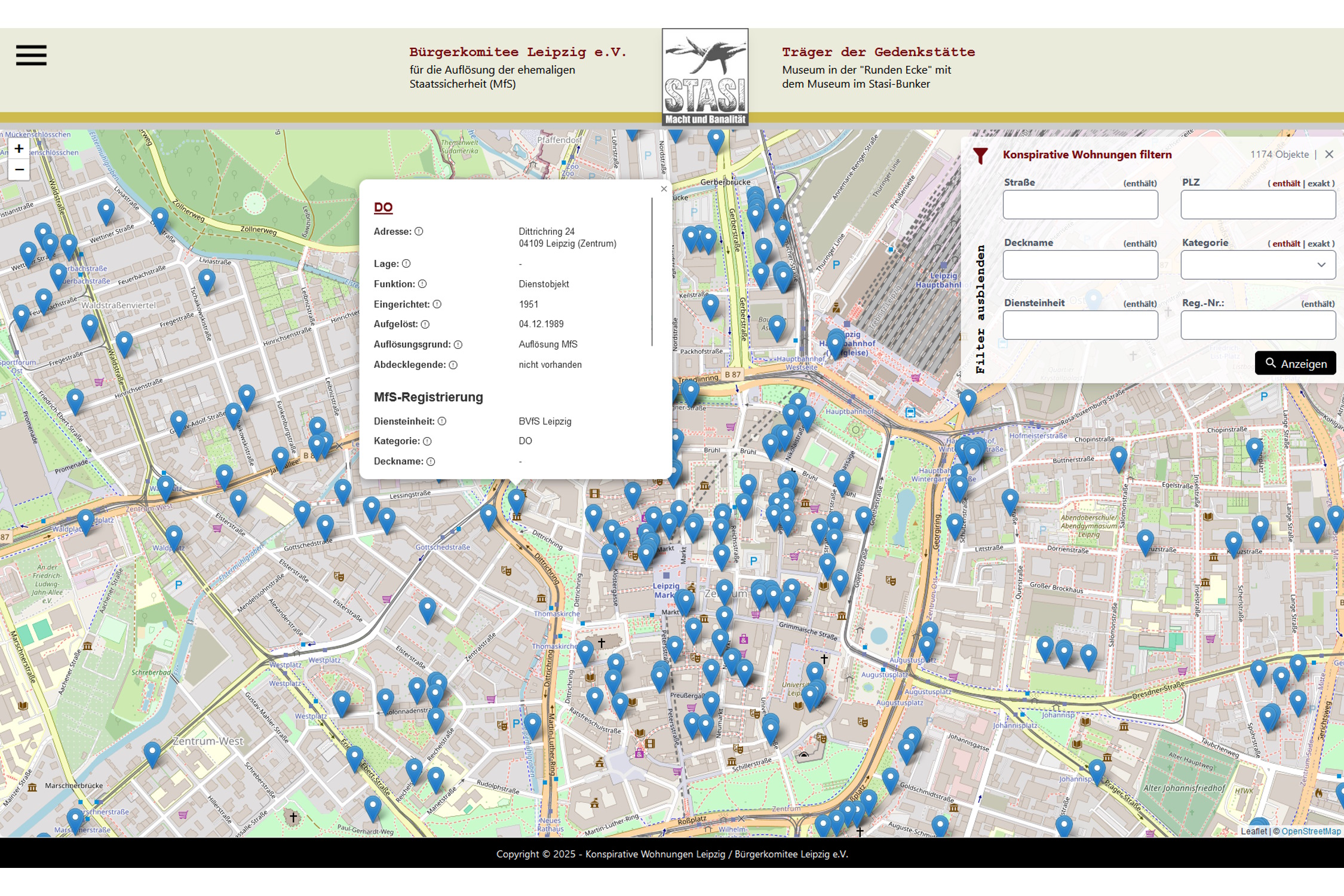1344x896 pixels.
Task: Click the STASI museum logo
Action: point(705,76)
